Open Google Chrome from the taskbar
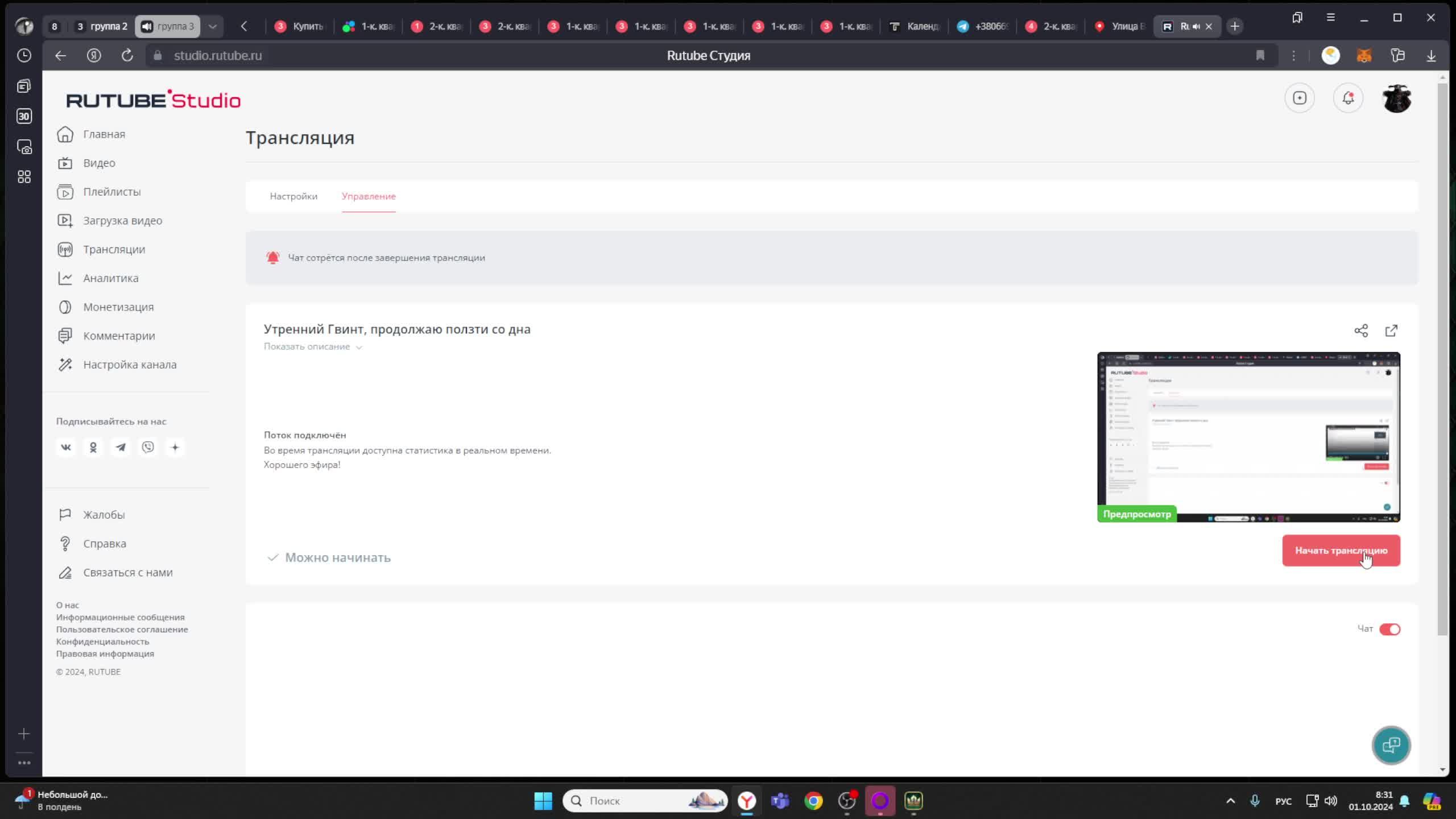Screen dimensions: 1456x819 [813, 801]
